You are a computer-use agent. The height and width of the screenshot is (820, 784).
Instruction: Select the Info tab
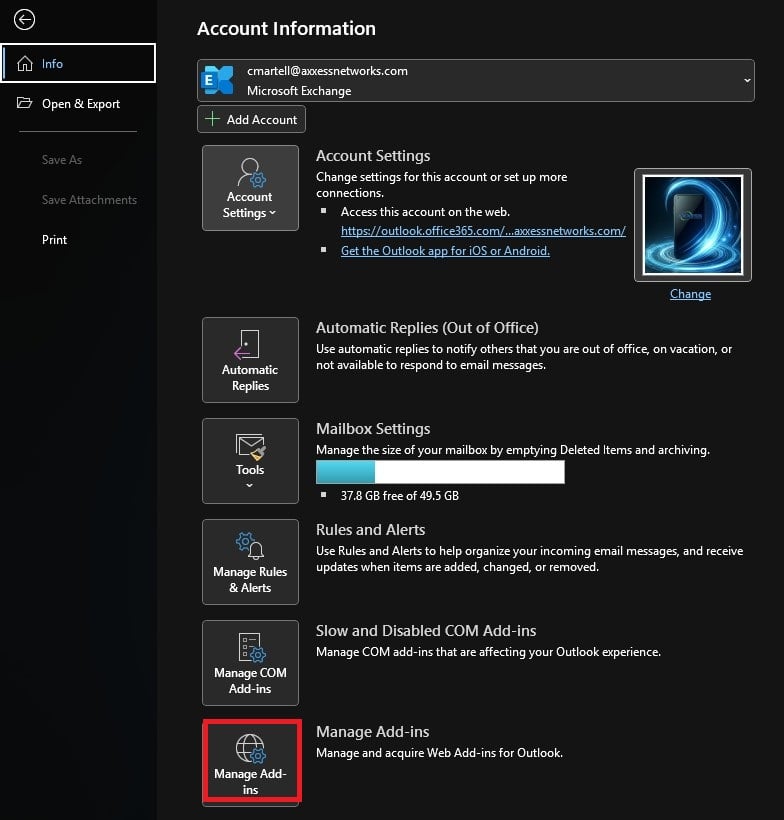coord(78,63)
